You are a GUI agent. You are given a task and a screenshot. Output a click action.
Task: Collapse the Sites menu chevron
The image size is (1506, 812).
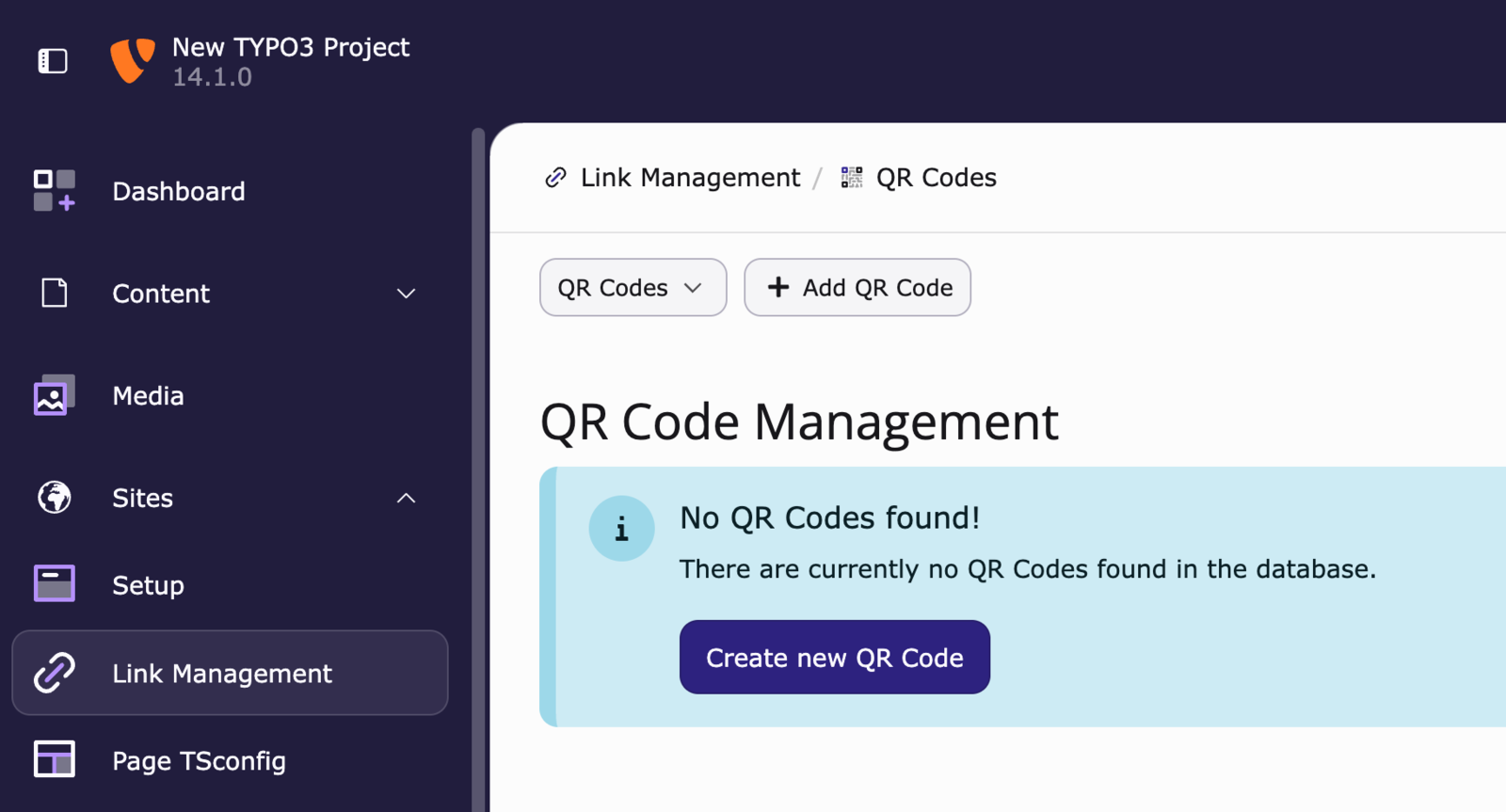[406, 498]
